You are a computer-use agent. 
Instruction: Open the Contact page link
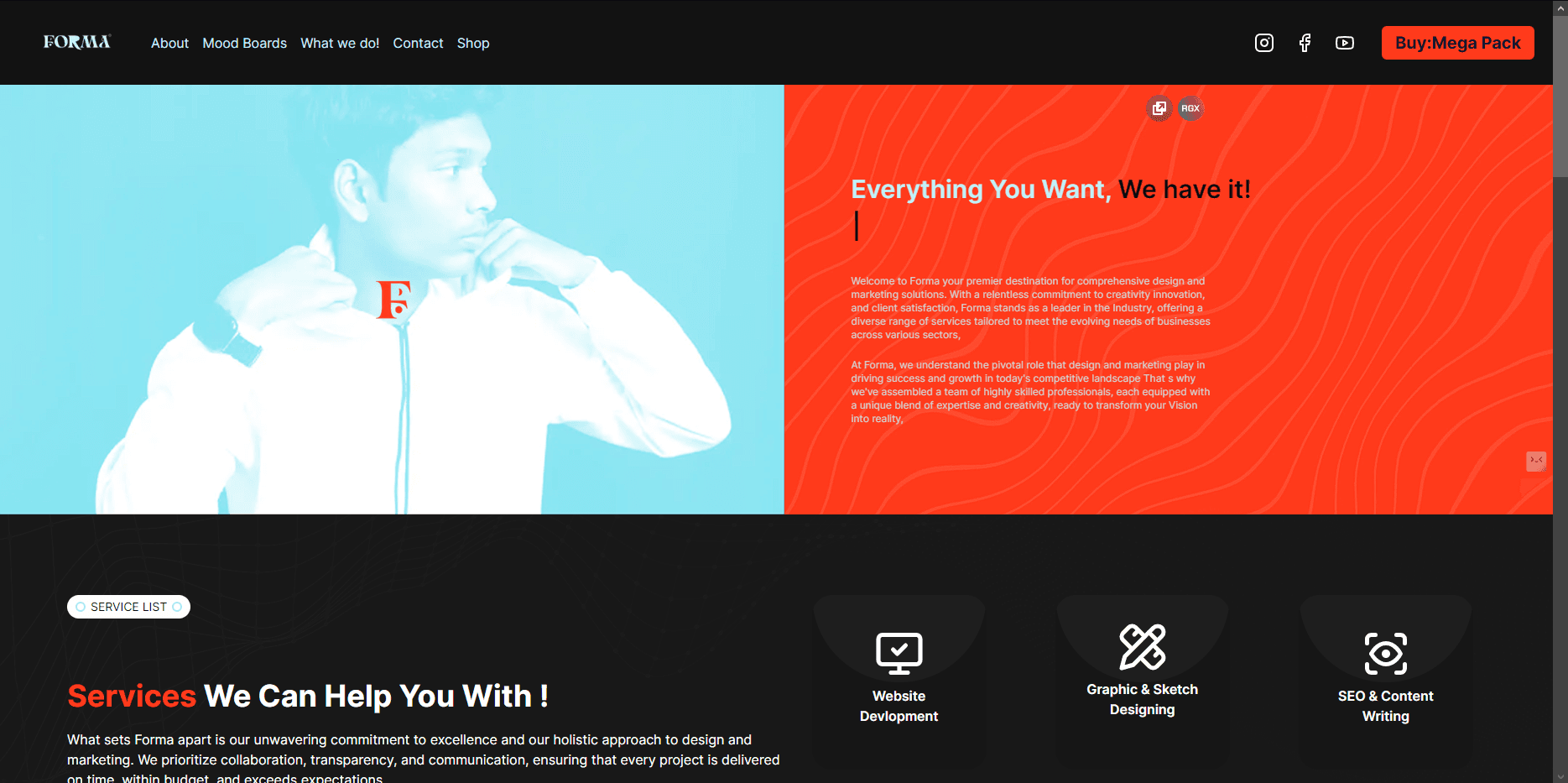pos(418,43)
